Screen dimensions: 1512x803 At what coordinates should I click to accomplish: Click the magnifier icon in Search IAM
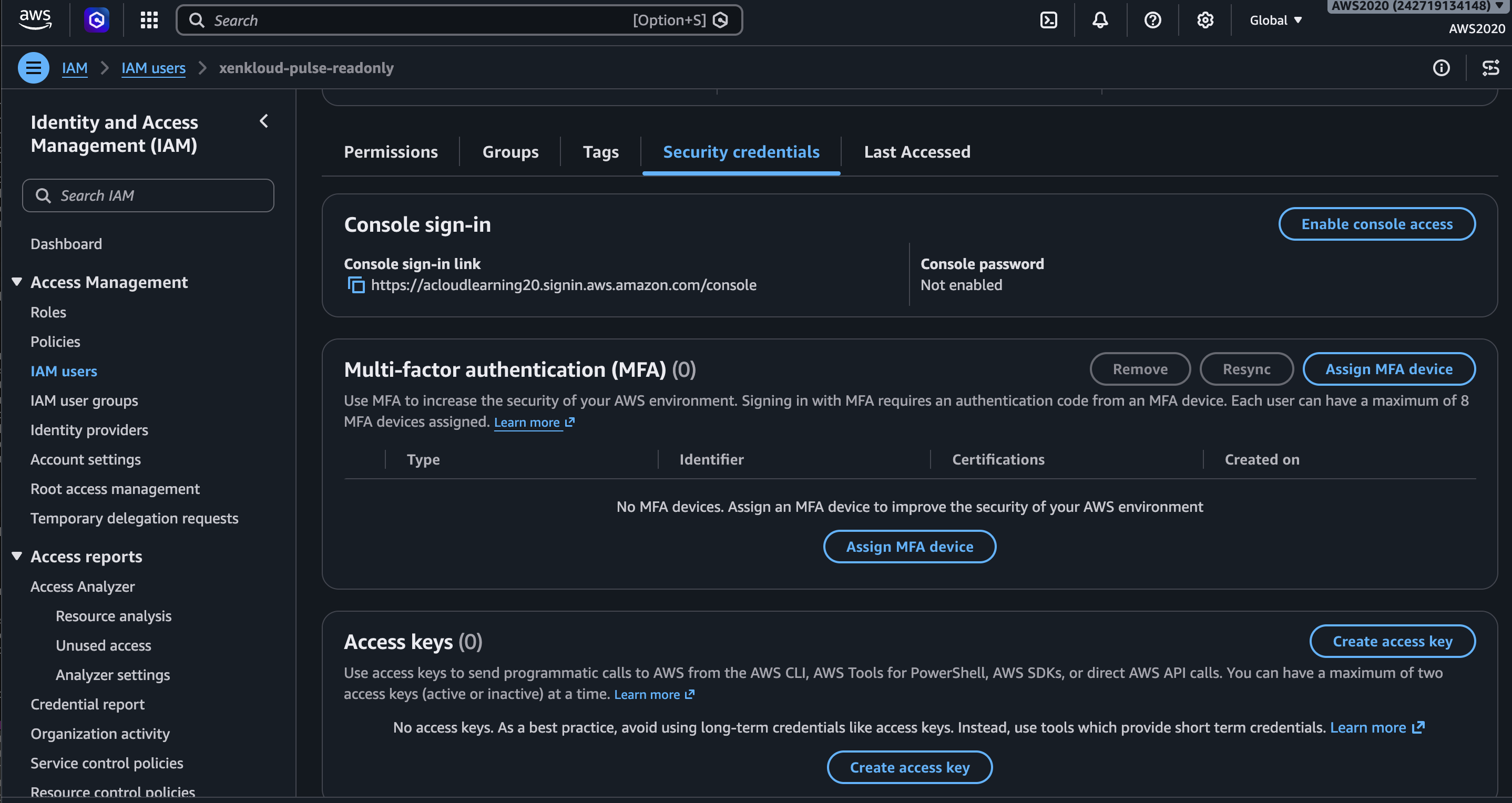tap(44, 195)
